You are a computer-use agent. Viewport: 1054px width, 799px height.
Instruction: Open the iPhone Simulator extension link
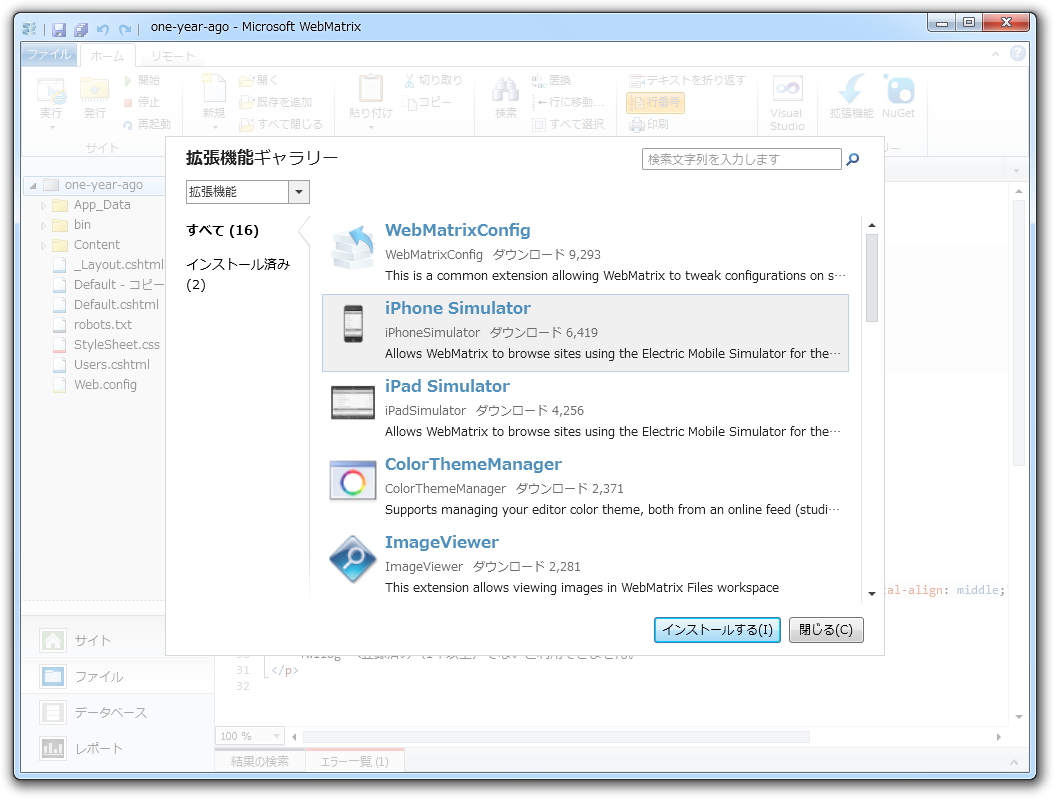pos(458,308)
